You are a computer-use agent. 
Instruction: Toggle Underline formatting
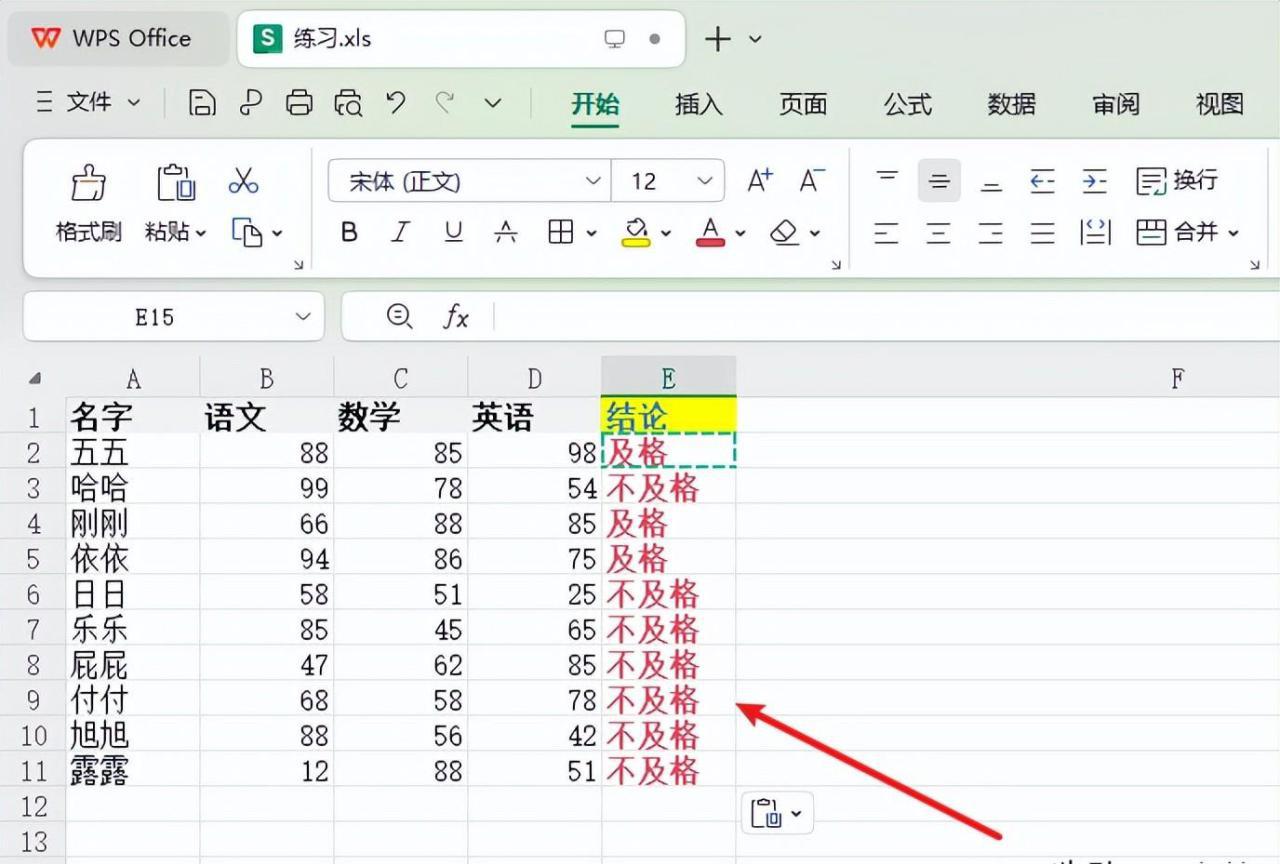pos(454,233)
